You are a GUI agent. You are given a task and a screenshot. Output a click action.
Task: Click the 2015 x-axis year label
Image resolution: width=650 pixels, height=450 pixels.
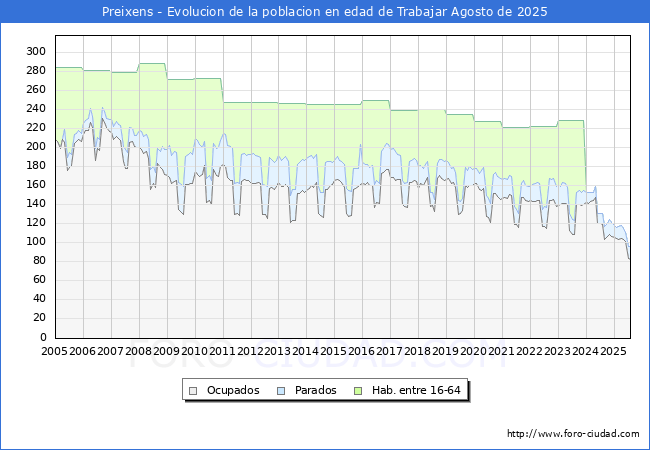point(333,351)
